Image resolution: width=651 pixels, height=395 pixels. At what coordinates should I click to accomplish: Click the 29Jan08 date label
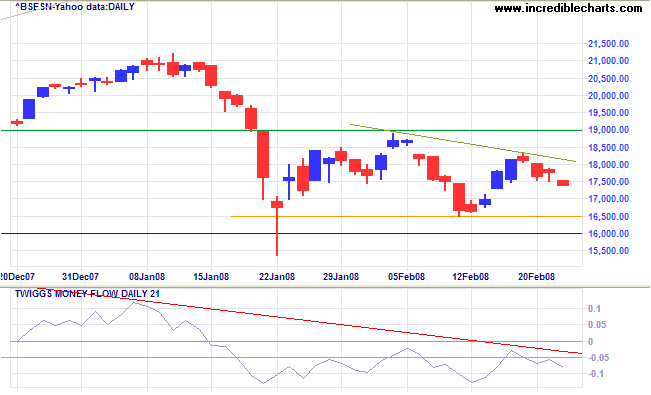[x=341, y=277]
